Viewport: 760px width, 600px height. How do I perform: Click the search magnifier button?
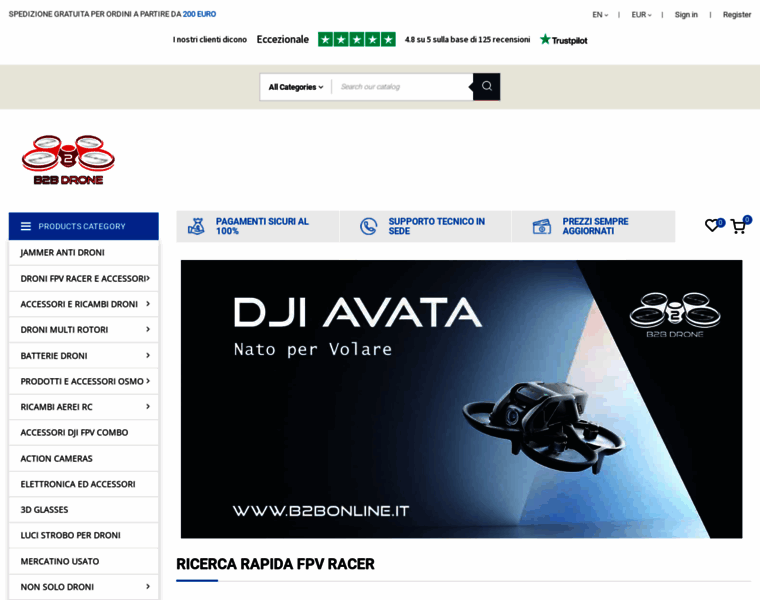487,86
